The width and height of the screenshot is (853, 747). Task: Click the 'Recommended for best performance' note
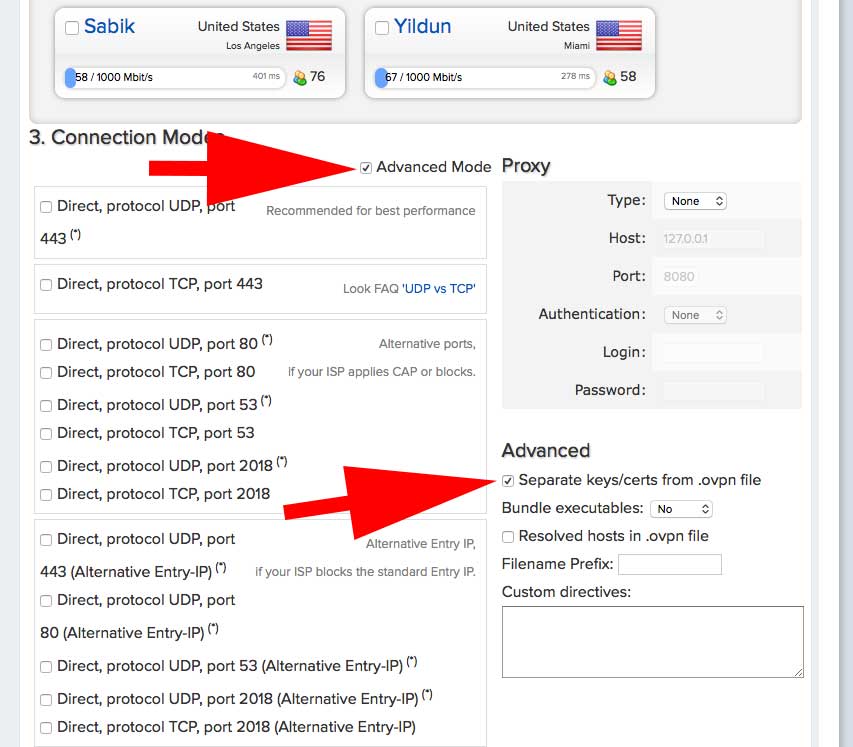[370, 211]
